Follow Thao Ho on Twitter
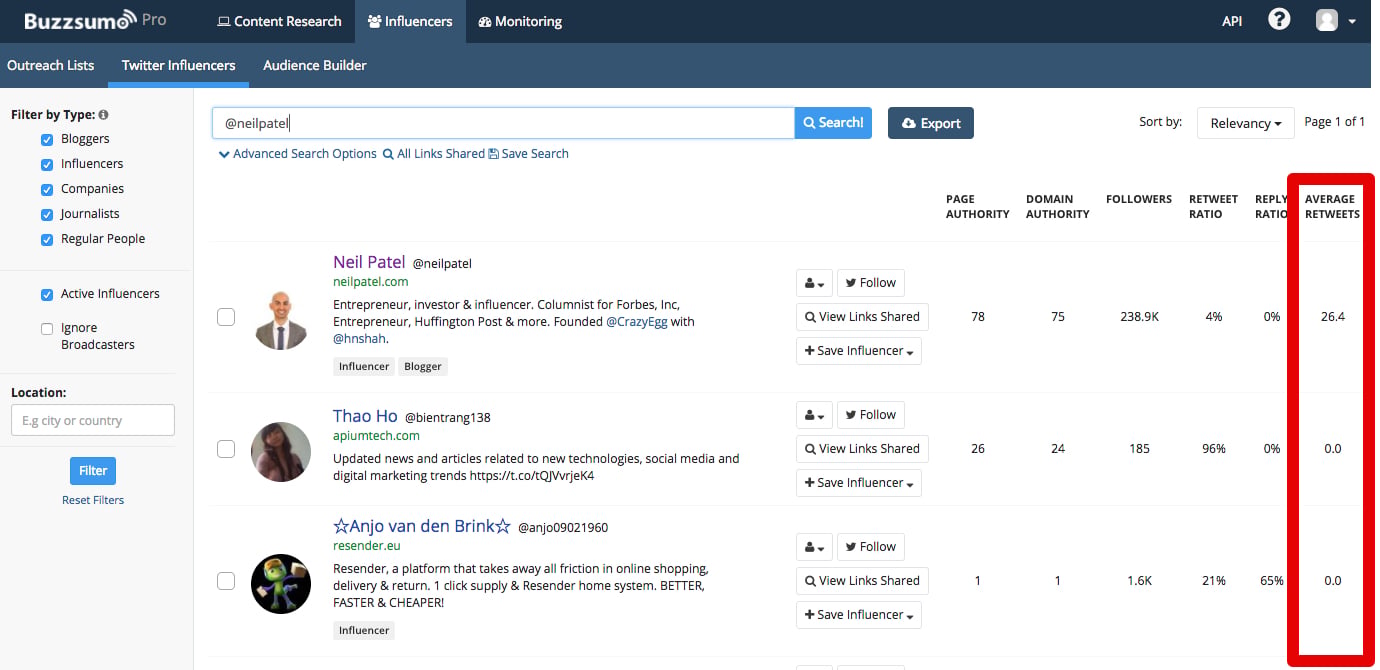The image size is (1380, 670). tap(870, 415)
